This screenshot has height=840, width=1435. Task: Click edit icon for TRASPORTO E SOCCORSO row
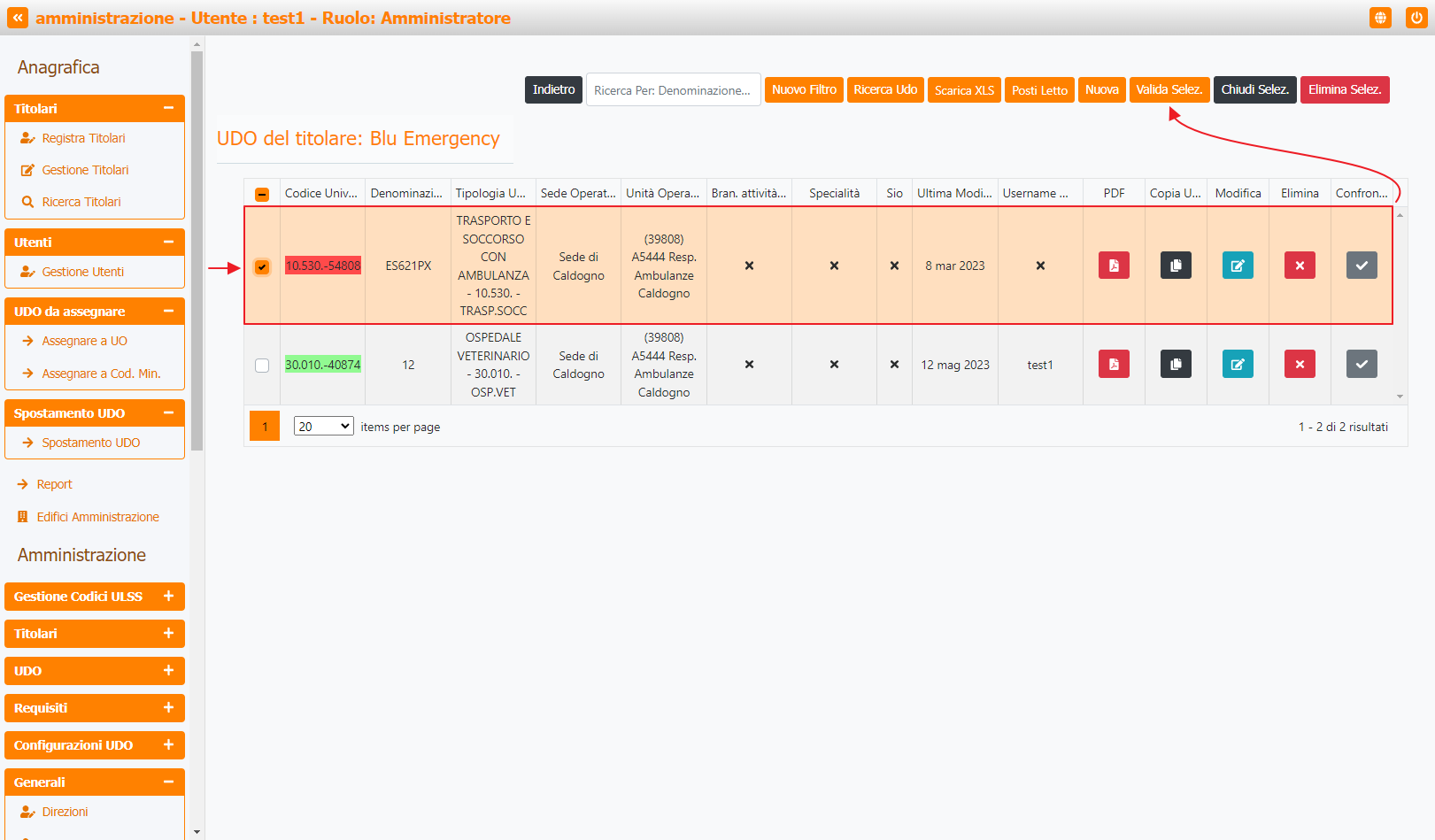coord(1238,266)
